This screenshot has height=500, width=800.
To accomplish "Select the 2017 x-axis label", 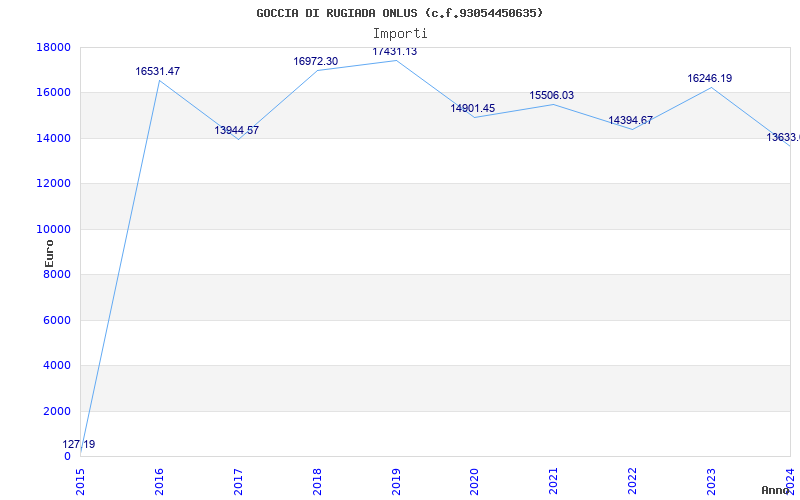I will (x=238, y=481).
